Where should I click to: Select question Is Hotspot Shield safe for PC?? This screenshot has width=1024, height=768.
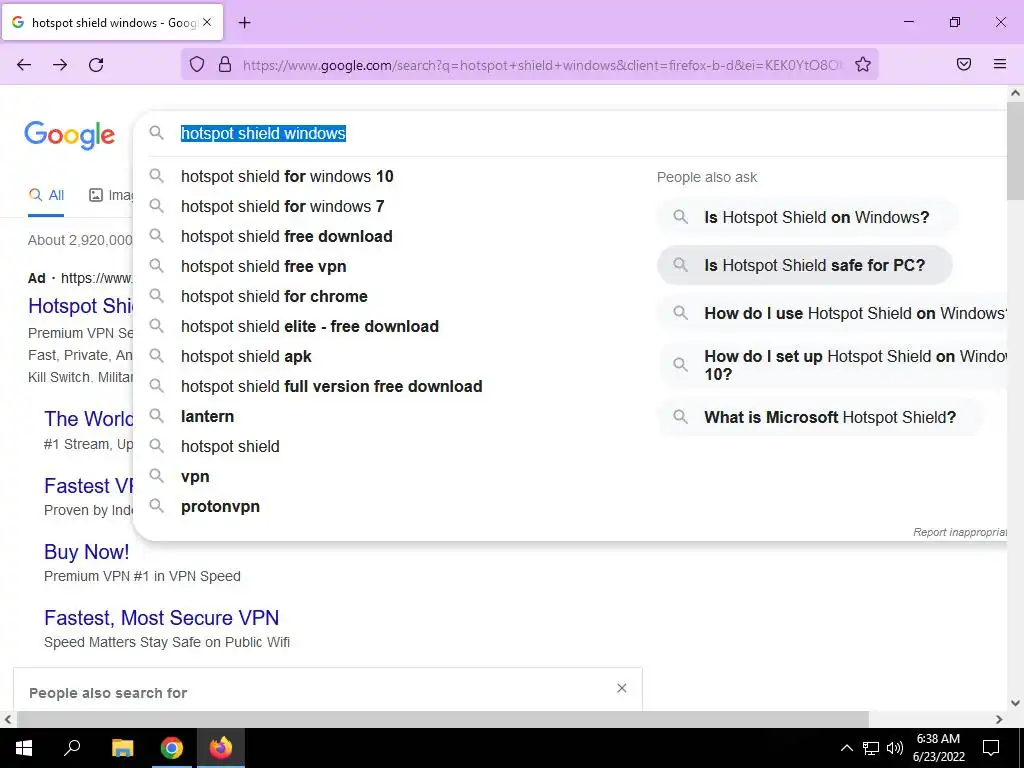coord(805,265)
